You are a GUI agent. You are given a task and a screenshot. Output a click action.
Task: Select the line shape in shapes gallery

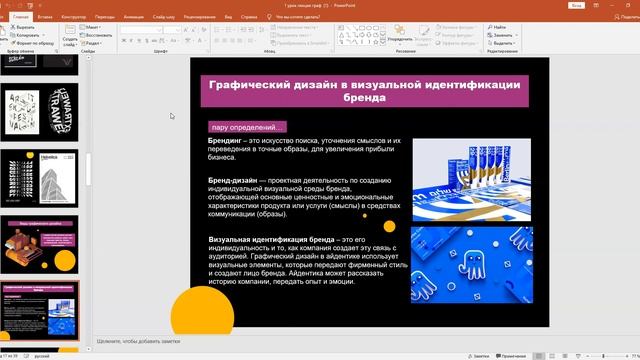348,28
